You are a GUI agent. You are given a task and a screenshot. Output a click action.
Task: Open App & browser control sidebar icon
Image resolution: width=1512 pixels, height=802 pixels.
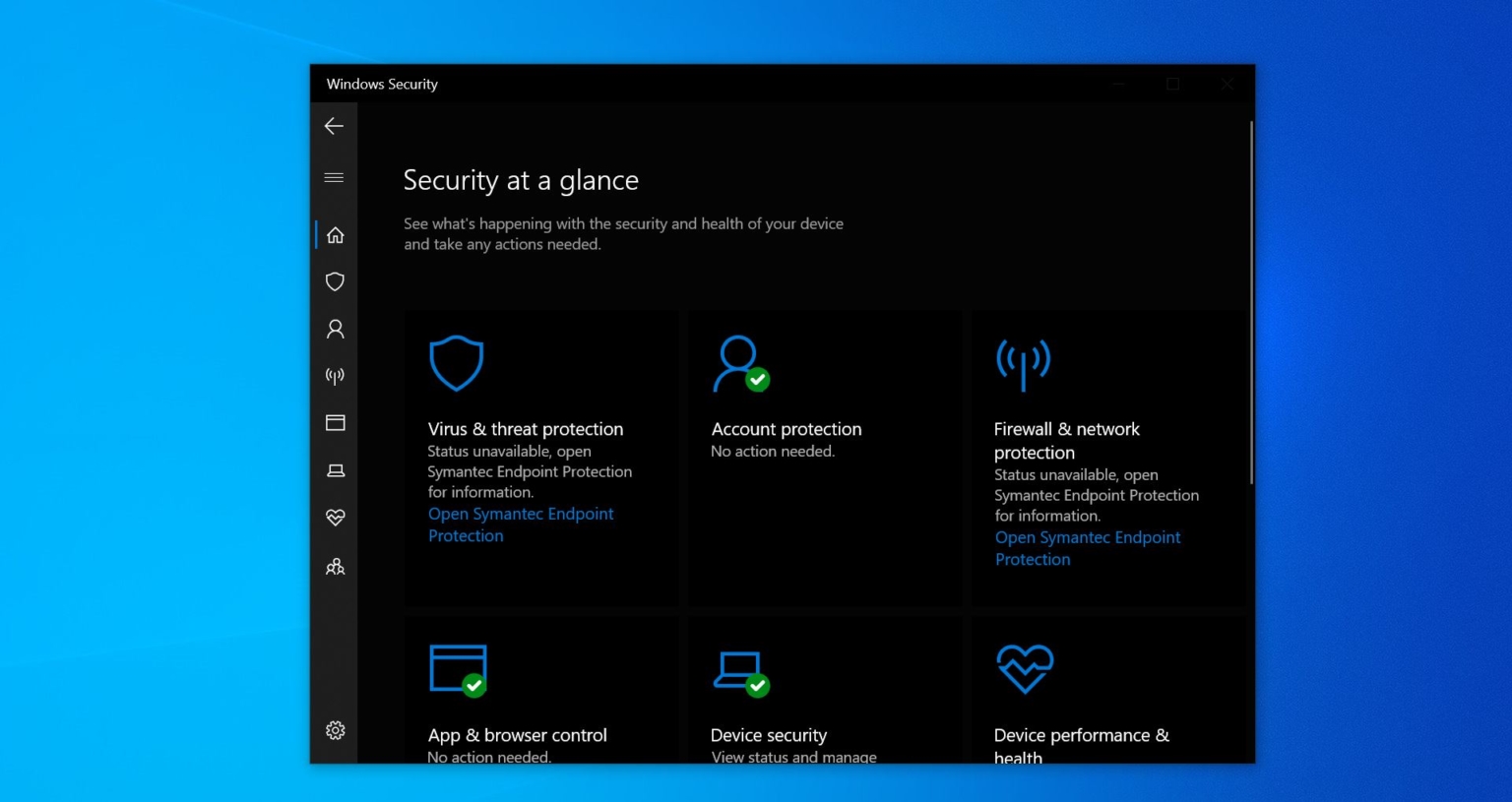click(335, 423)
